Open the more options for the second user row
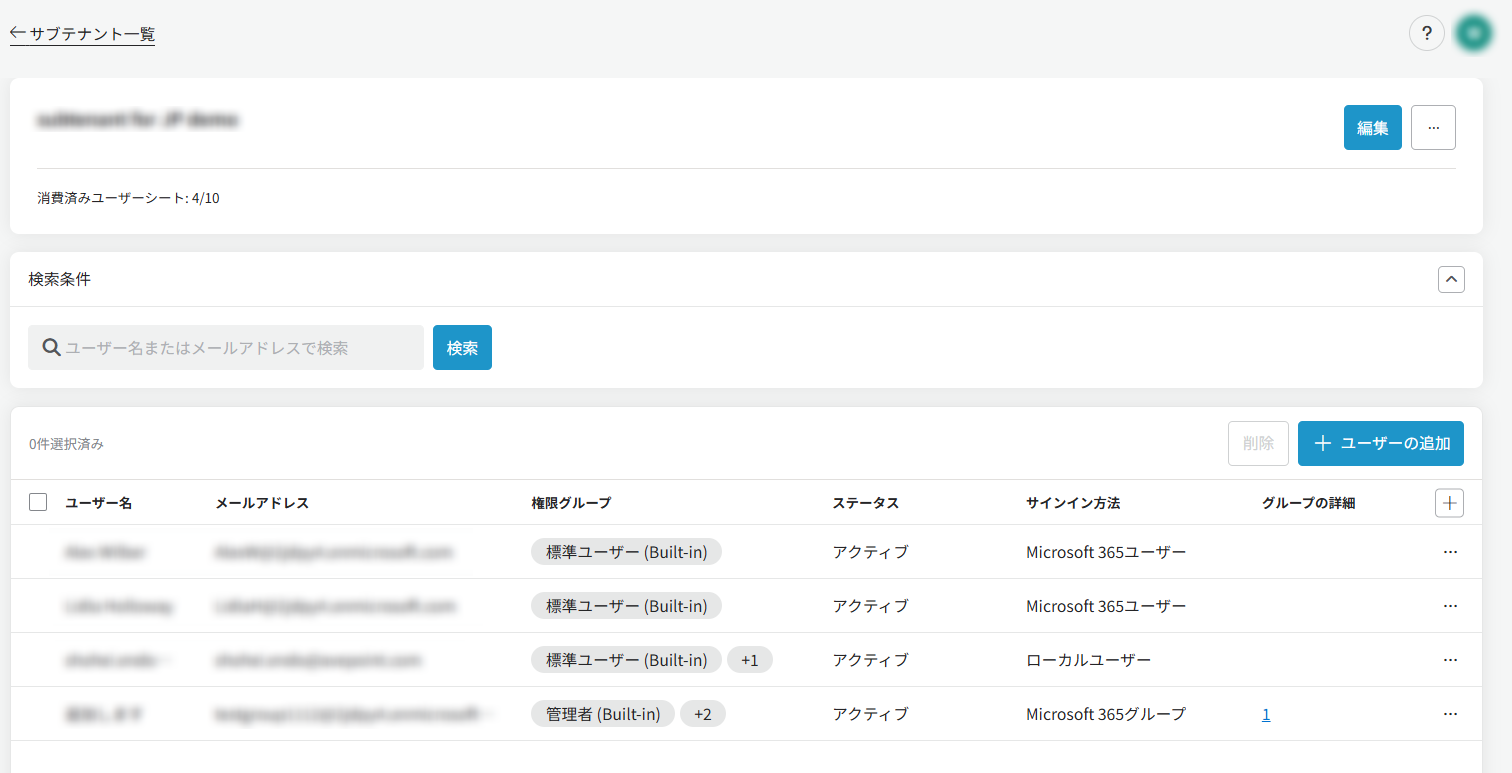Image resolution: width=1512 pixels, height=773 pixels. [x=1450, y=606]
